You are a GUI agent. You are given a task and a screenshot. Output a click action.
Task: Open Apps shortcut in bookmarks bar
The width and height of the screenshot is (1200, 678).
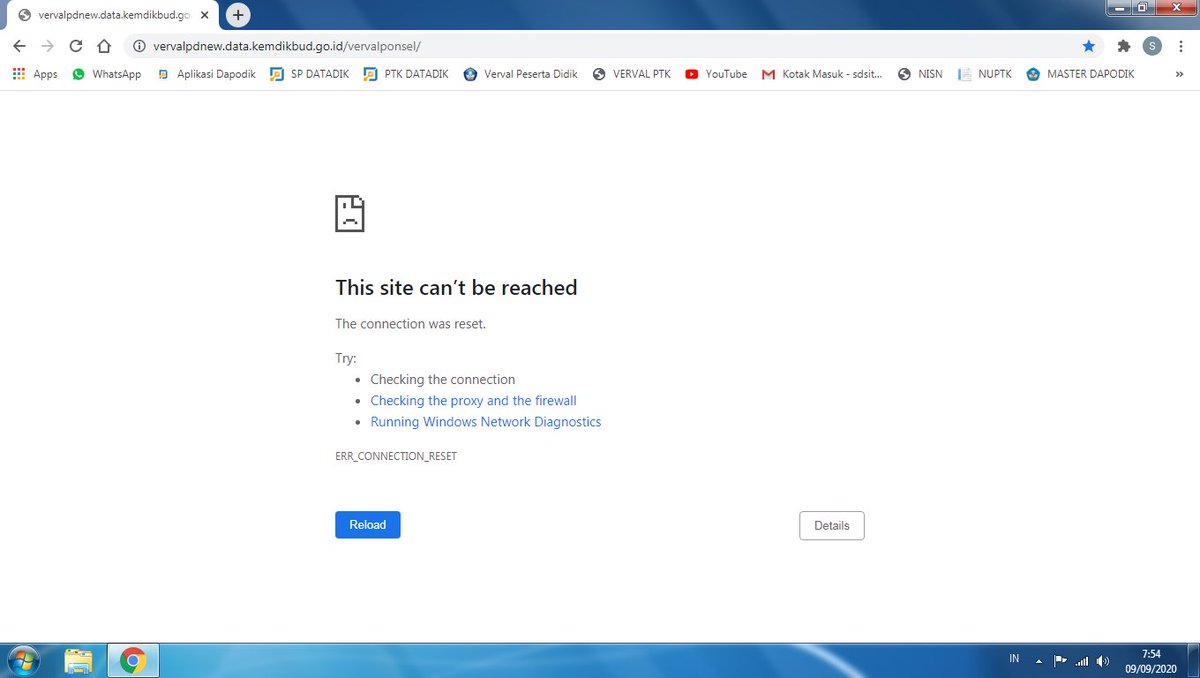pyautogui.click(x=35, y=74)
